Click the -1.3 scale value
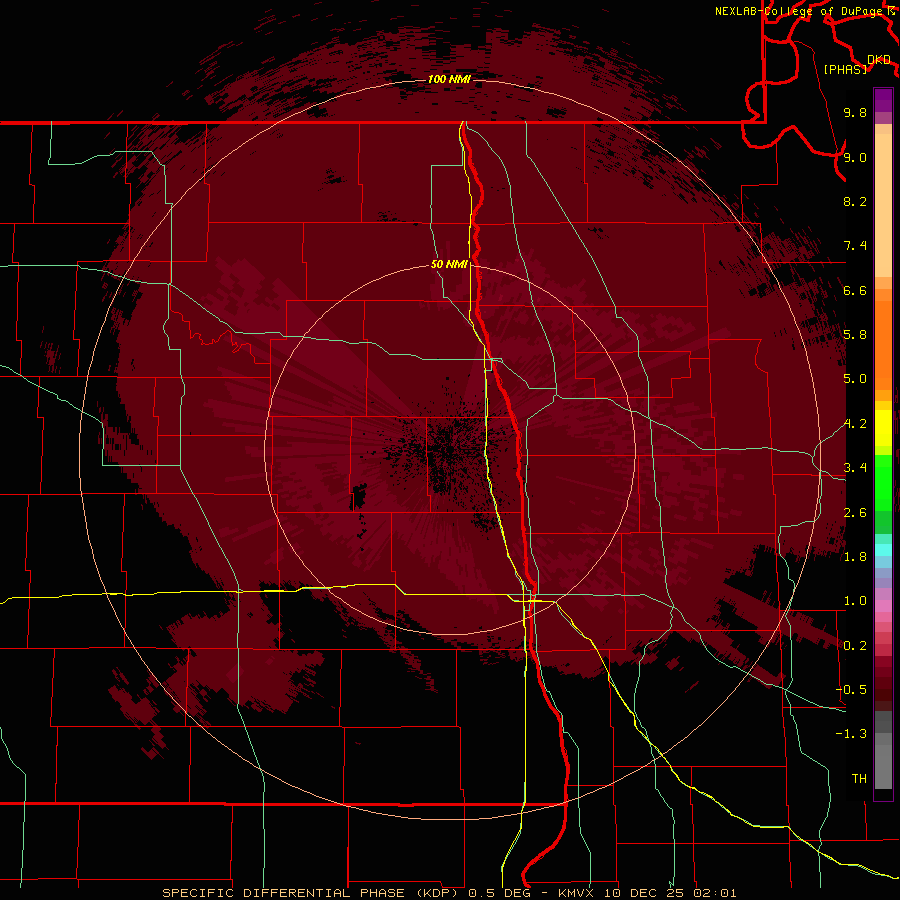The height and width of the screenshot is (900, 900). 851,734
